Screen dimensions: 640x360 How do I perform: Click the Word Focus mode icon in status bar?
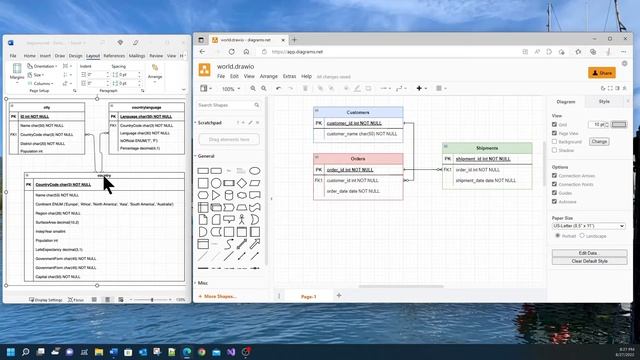click(x=76, y=300)
